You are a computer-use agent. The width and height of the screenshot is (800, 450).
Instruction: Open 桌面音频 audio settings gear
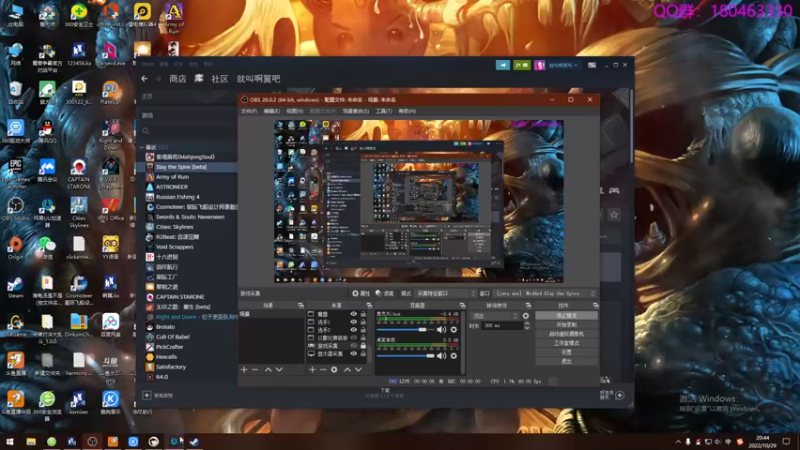[x=454, y=356]
